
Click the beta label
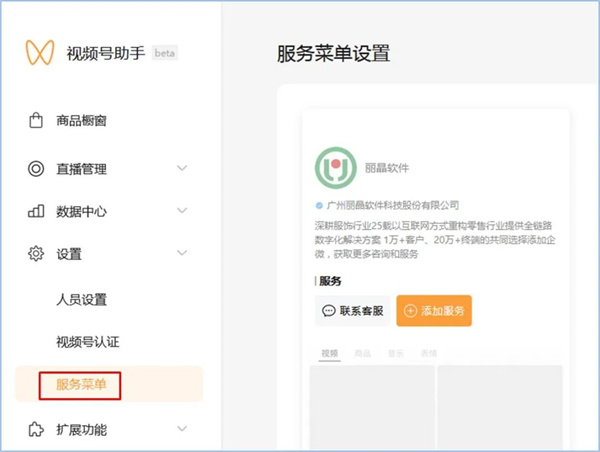[x=165, y=53]
